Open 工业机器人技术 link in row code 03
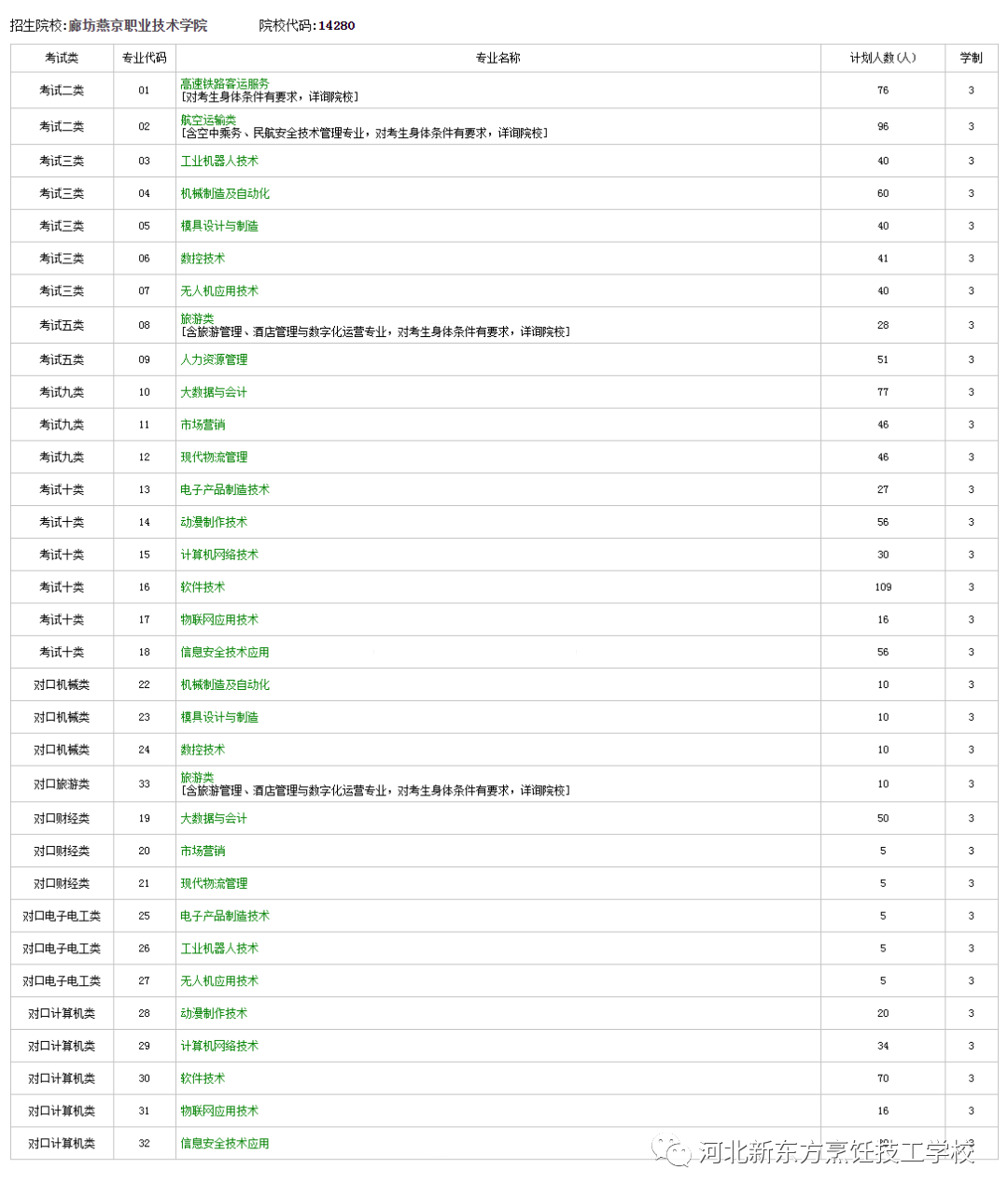Screen dimensions: 1008x1197 [219, 161]
